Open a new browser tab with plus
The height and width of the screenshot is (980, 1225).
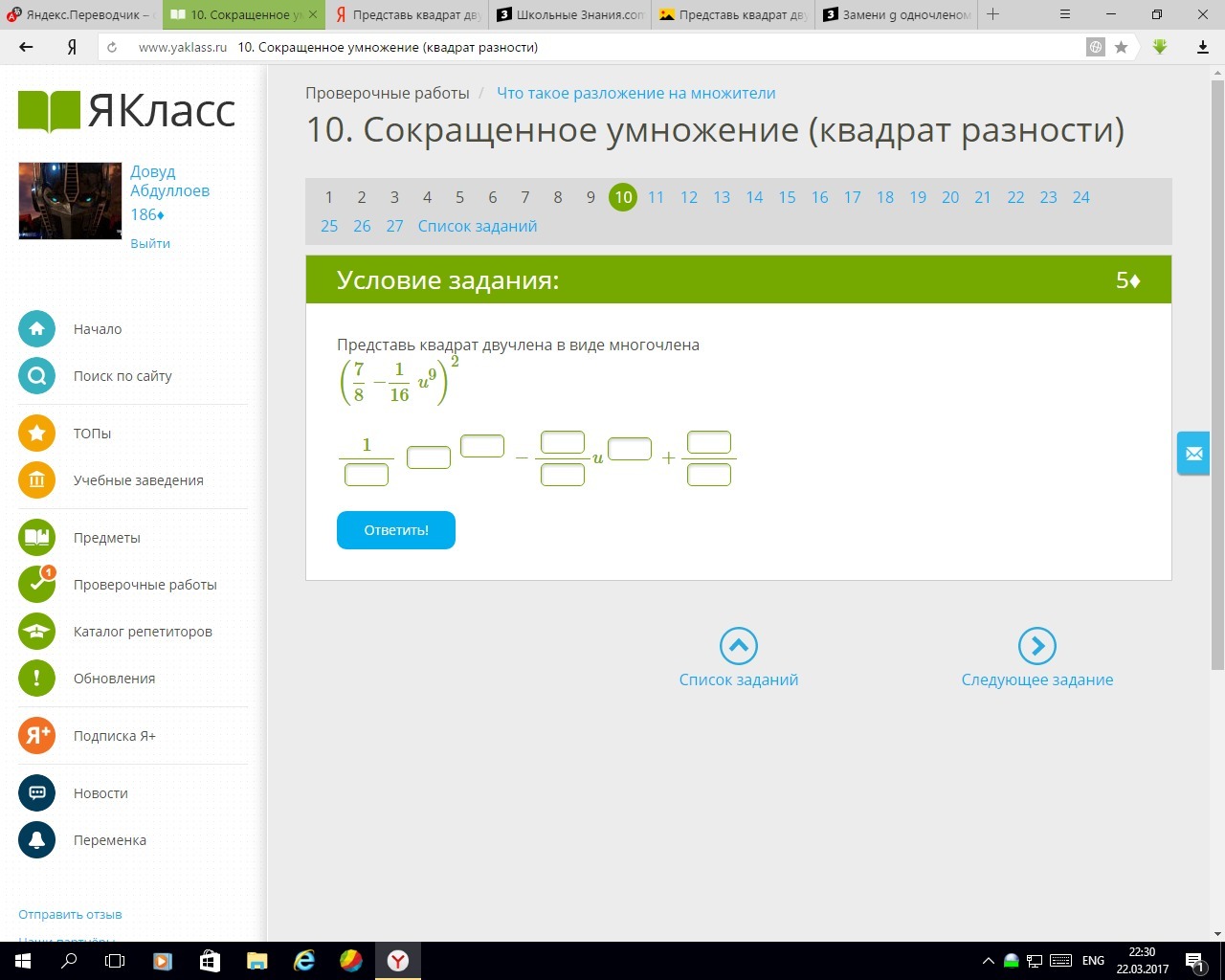(x=993, y=14)
